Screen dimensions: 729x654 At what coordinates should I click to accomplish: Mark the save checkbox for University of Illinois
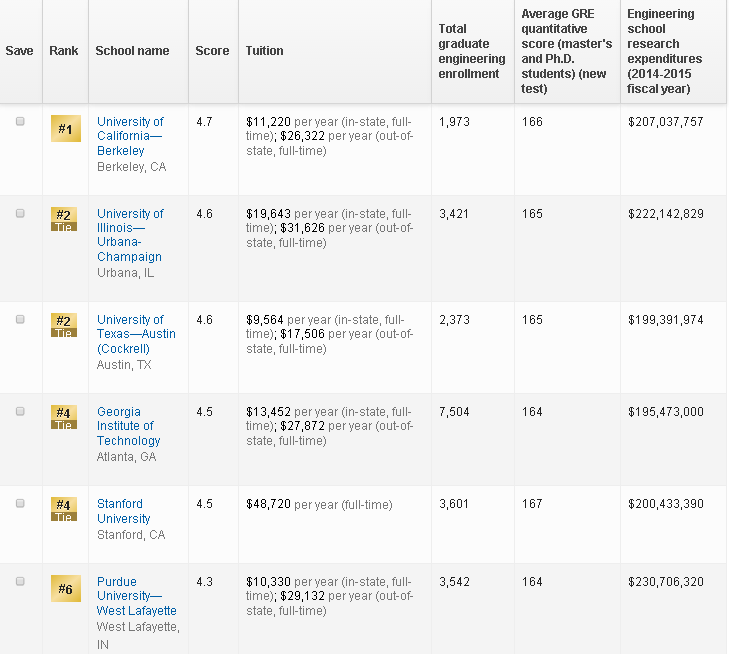point(20,213)
